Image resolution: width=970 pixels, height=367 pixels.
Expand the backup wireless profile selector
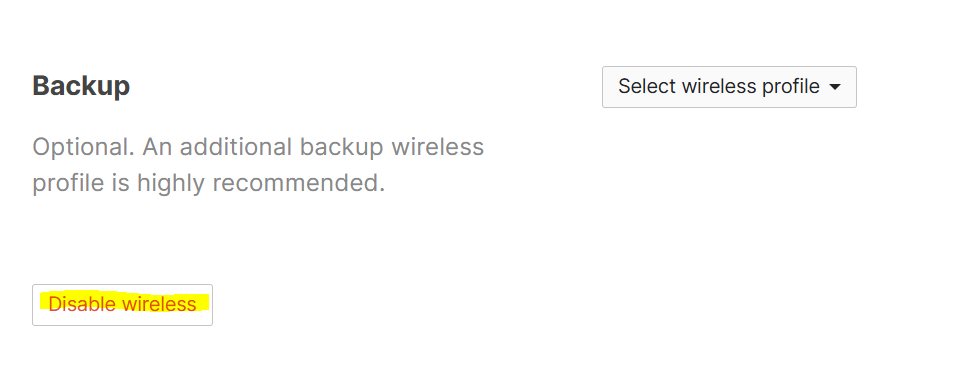click(x=729, y=87)
